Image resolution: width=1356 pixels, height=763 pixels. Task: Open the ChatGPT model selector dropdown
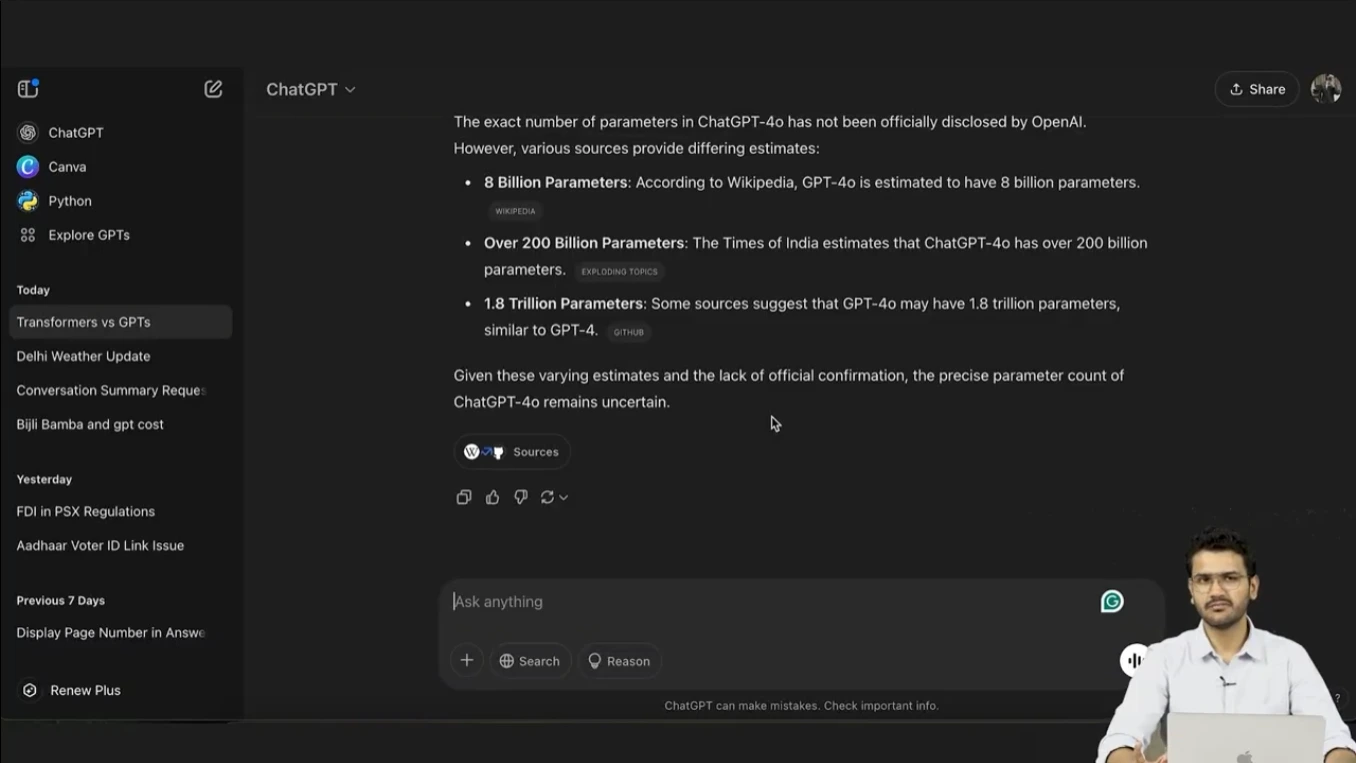(310, 89)
